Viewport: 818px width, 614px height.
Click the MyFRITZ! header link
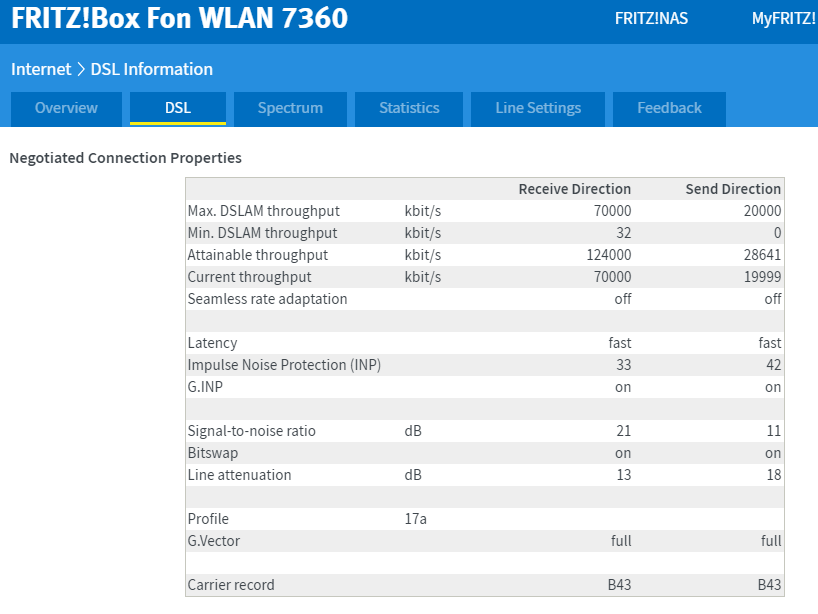click(x=784, y=19)
